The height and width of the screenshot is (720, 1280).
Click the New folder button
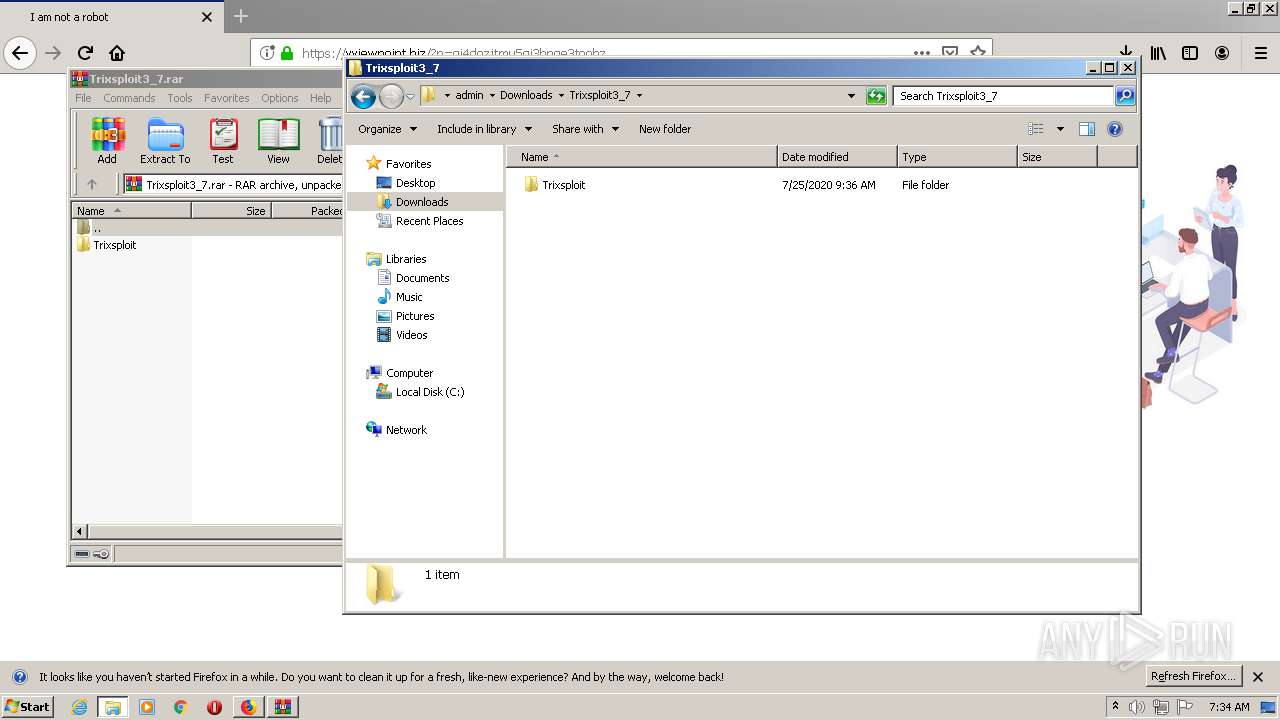tap(665, 129)
